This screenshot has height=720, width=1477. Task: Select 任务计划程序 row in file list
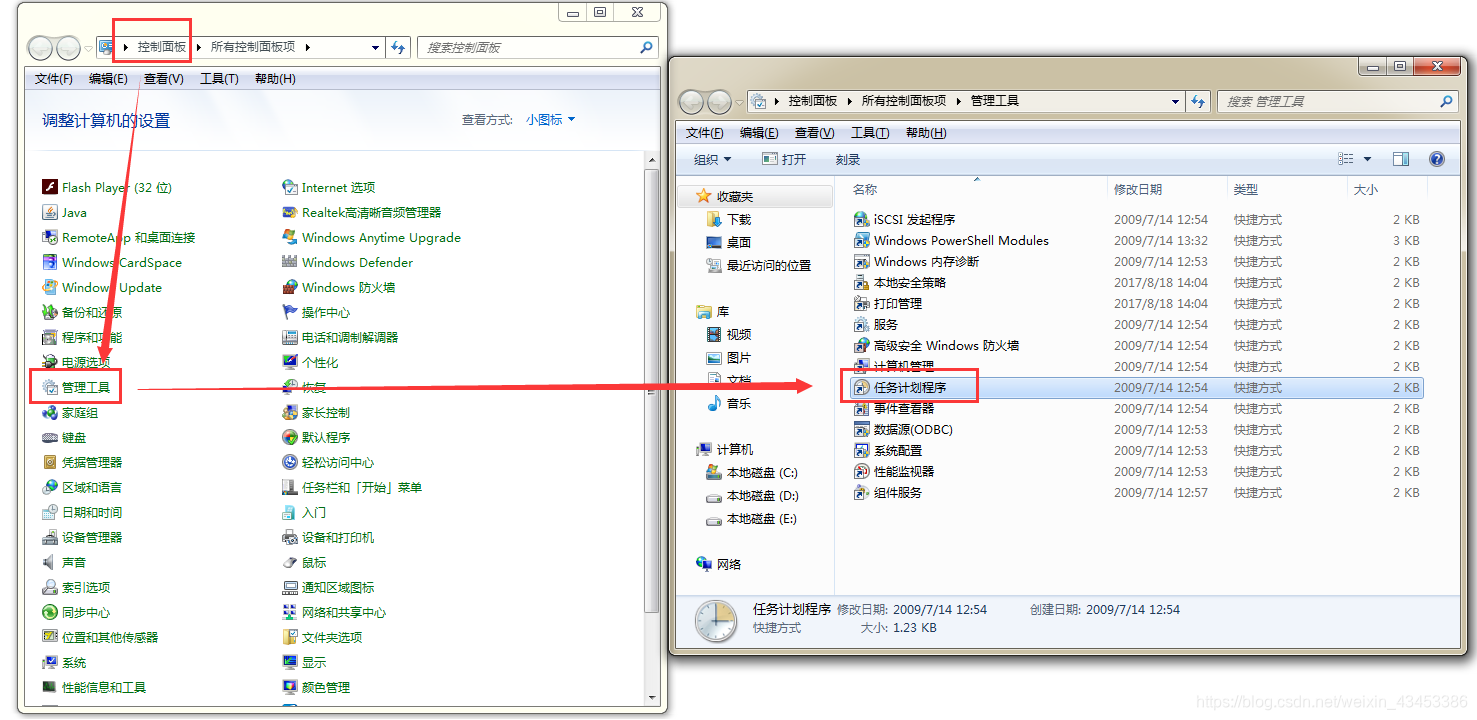tap(1135, 387)
